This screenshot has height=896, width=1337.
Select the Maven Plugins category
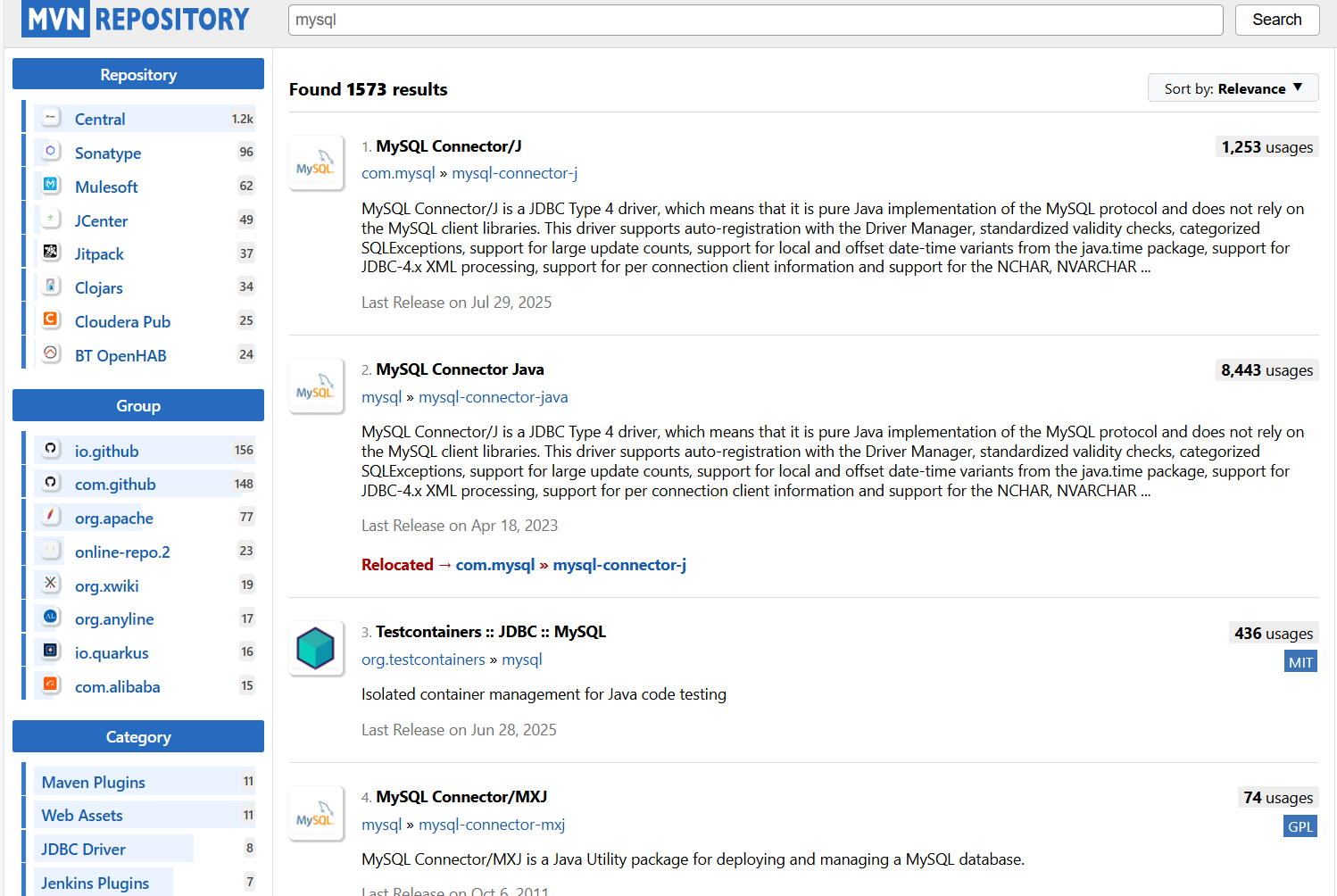145,782
